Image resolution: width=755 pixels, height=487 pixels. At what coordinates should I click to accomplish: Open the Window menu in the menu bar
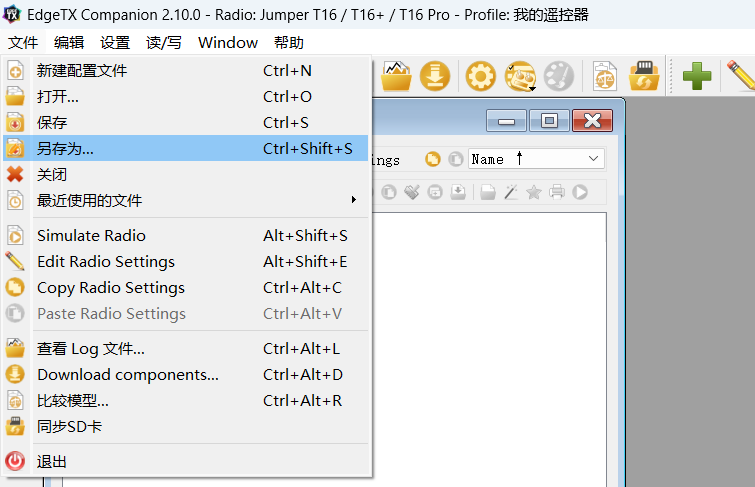click(x=228, y=42)
